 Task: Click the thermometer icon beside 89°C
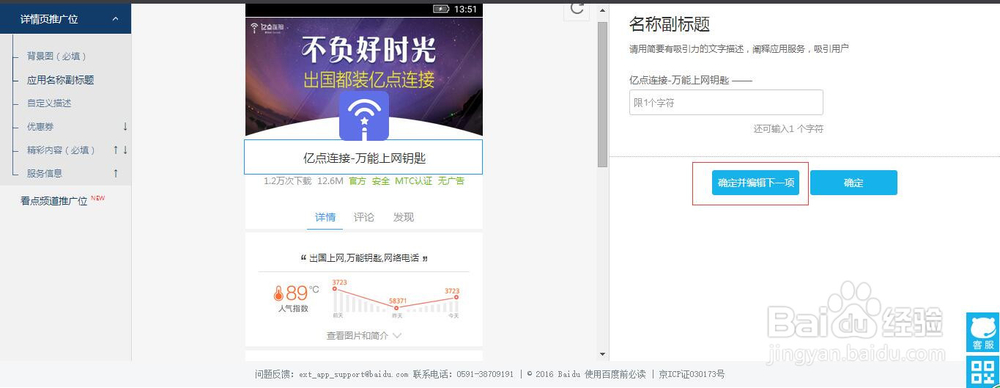click(x=278, y=294)
